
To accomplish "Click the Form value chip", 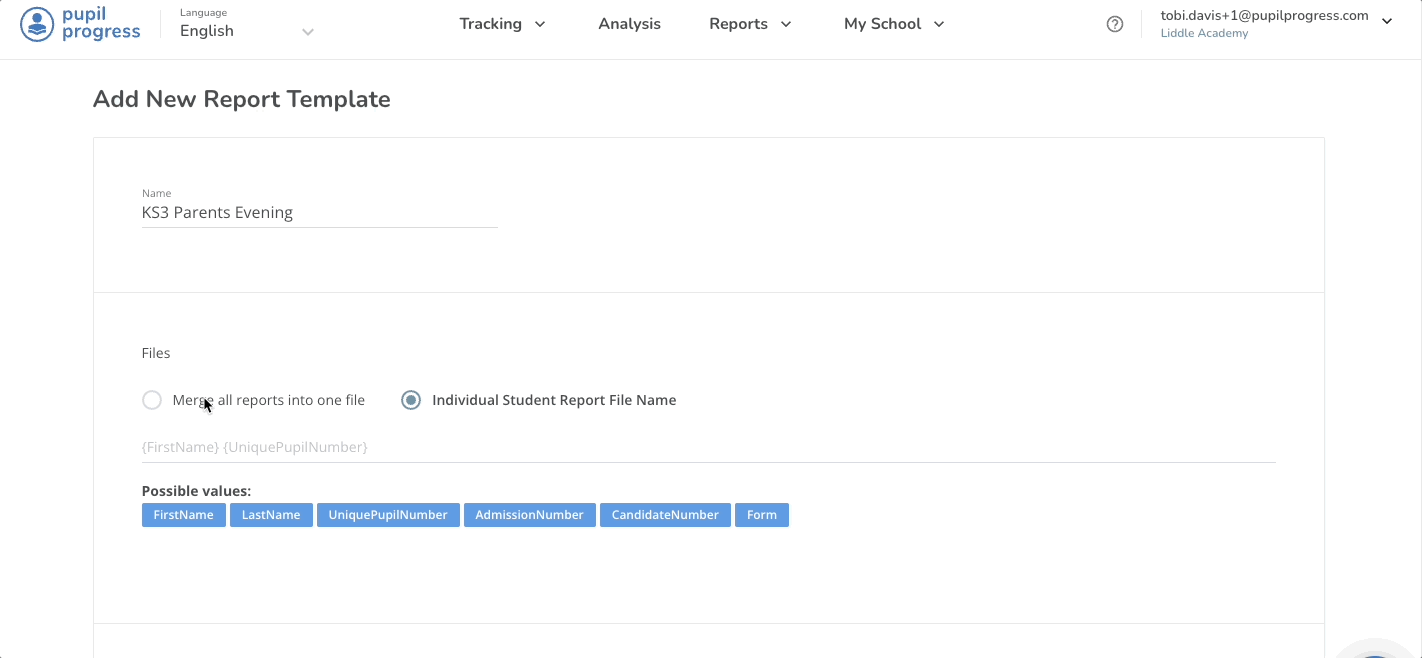I will [761, 514].
